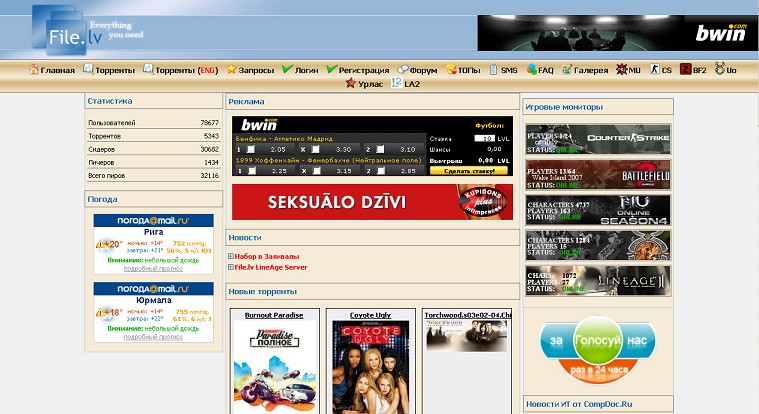The width and height of the screenshot is (759, 414).
Task: Open the MU Online Season4 monitor banner
Action: click(x=598, y=210)
